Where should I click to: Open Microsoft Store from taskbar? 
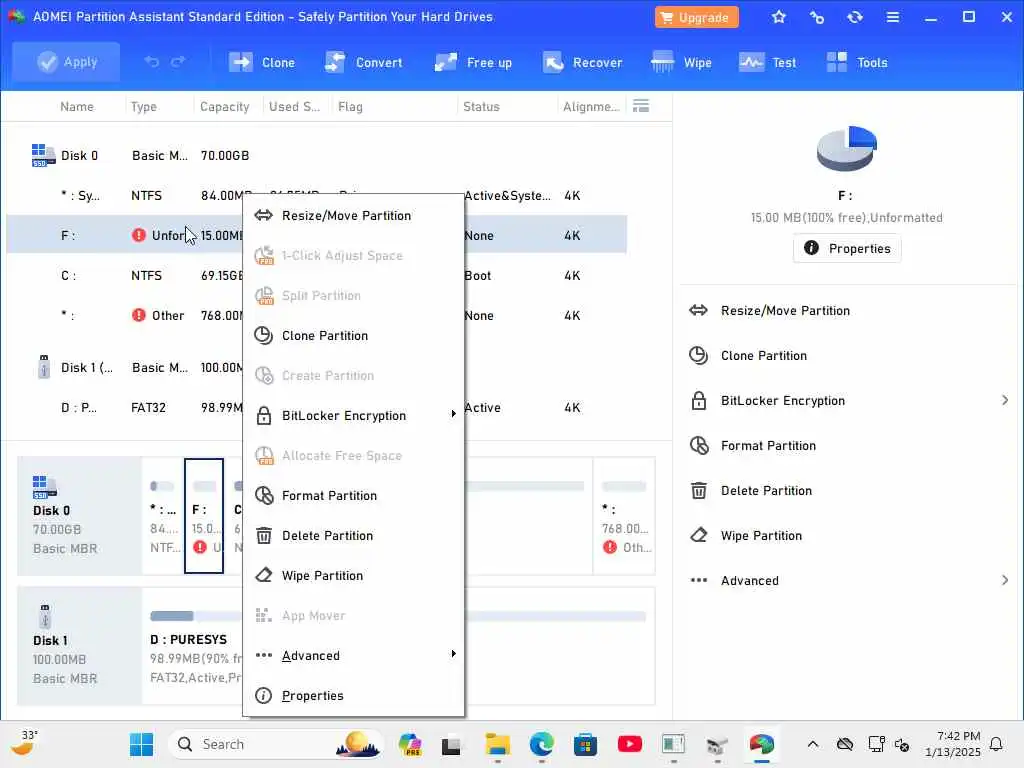(x=585, y=744)
